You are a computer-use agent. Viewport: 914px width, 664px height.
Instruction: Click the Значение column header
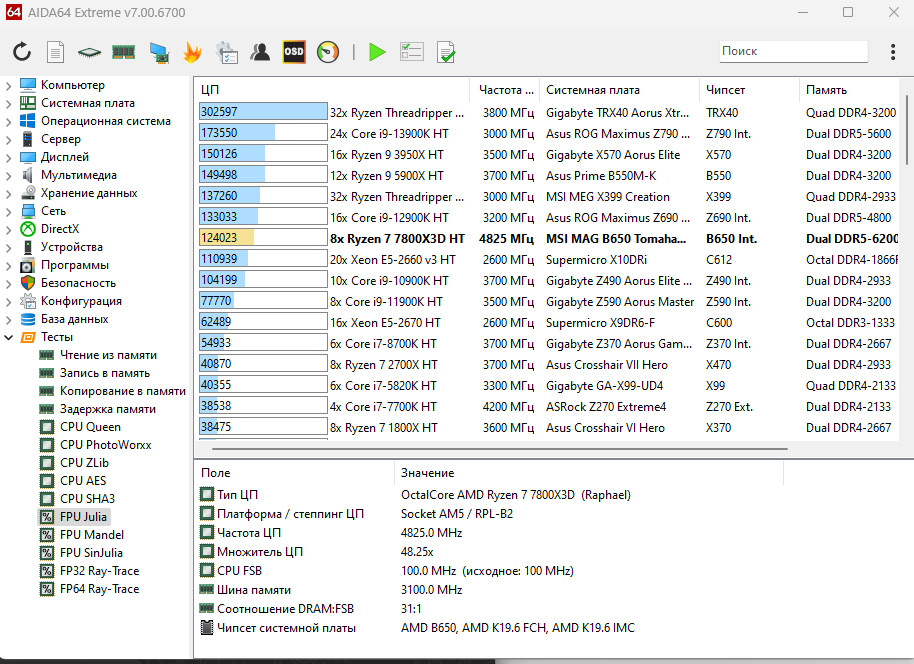point(589,473)
